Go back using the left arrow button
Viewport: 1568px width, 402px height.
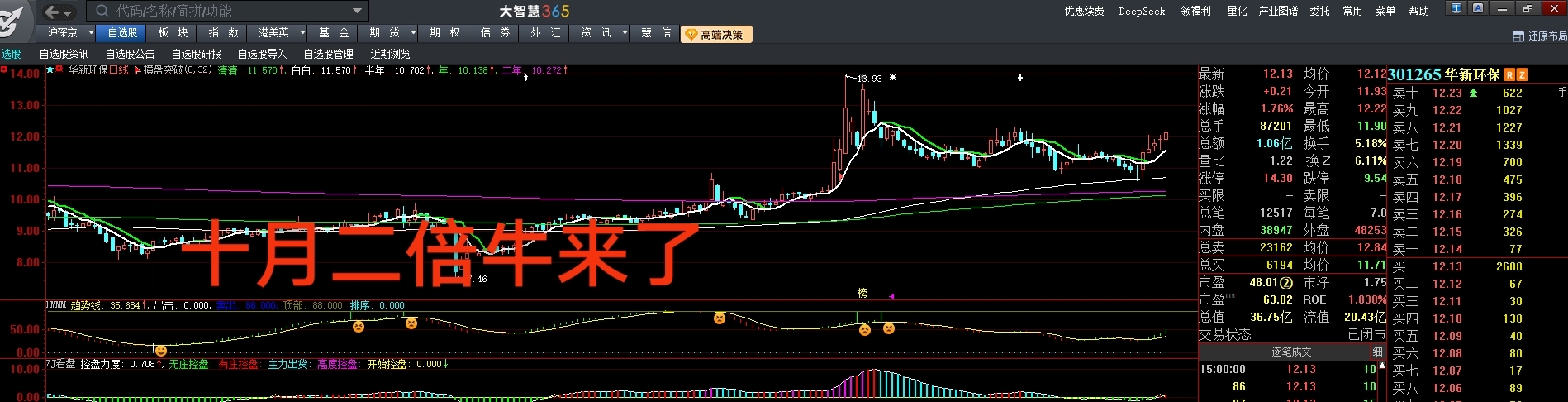point(52,12)
